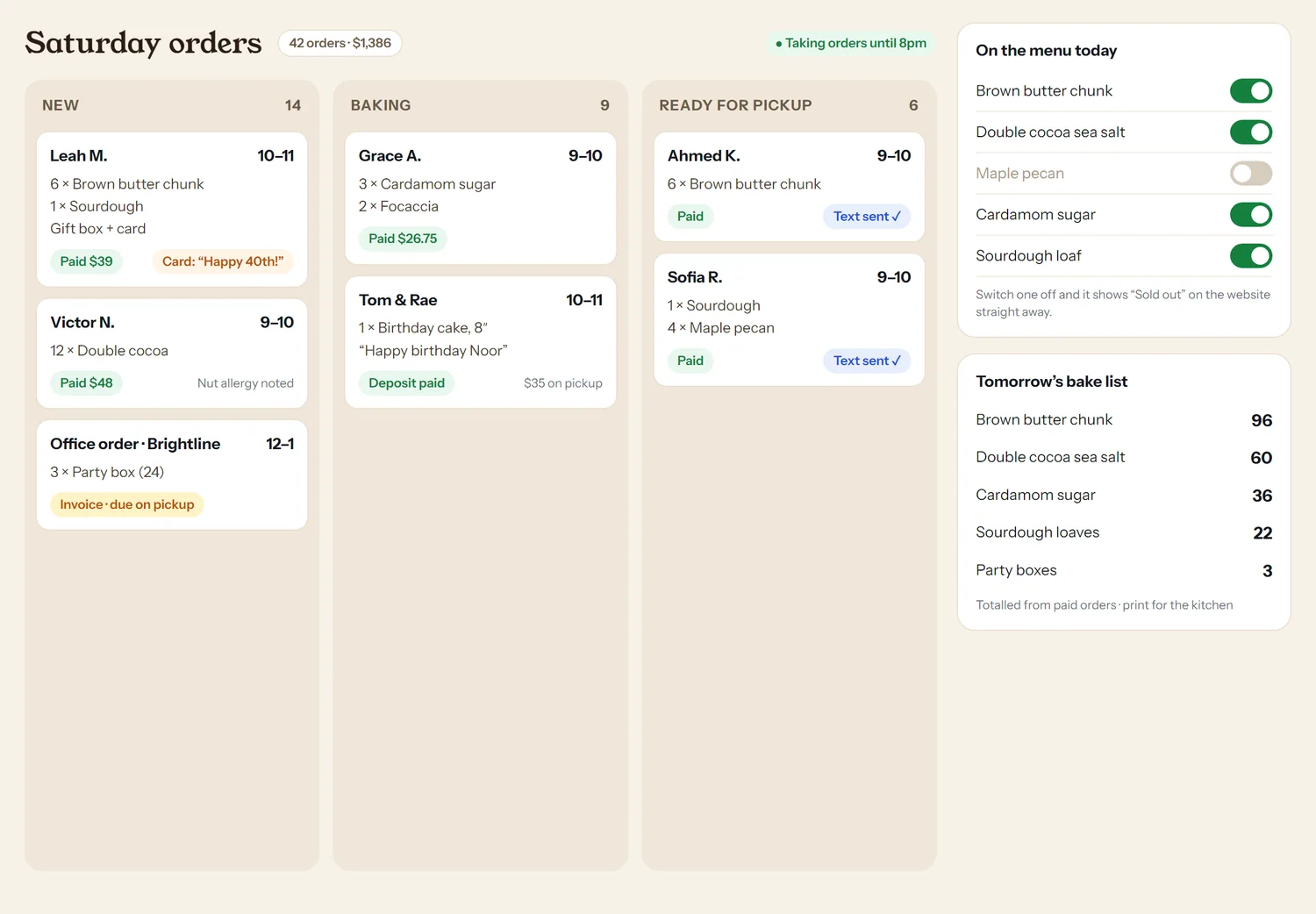Select the "4 × Maple pecan" line item
The height and width of the screenshot is (914, 1316).
click(x=721, y=328)
